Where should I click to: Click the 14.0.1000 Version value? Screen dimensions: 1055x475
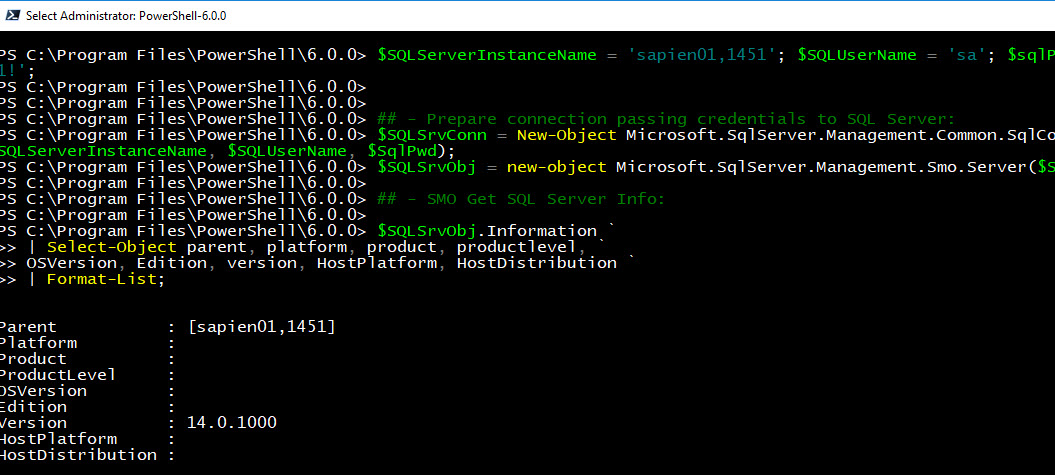[x=232, y=423]
